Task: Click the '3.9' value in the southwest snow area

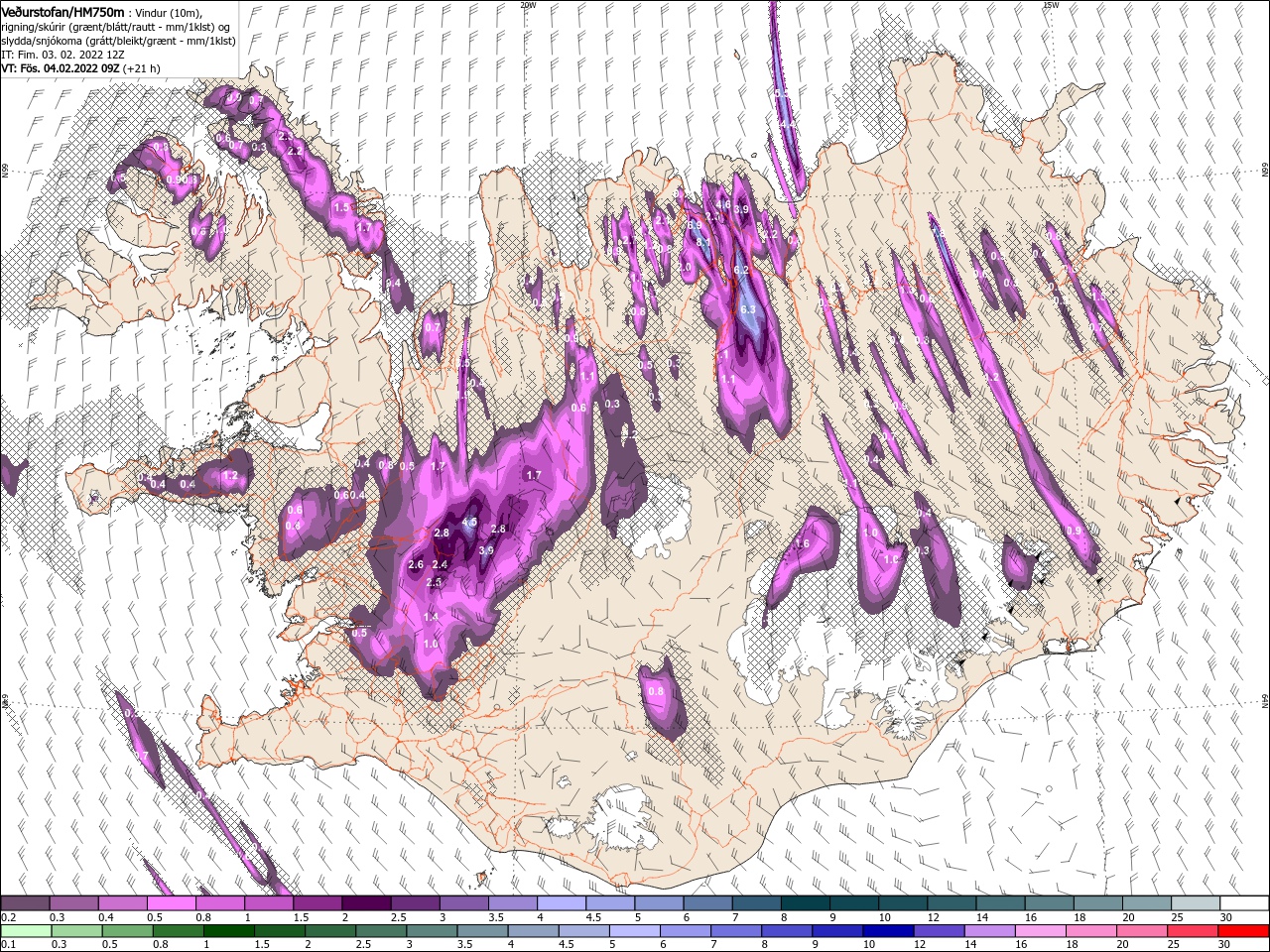Action: [x=486, y=550]
